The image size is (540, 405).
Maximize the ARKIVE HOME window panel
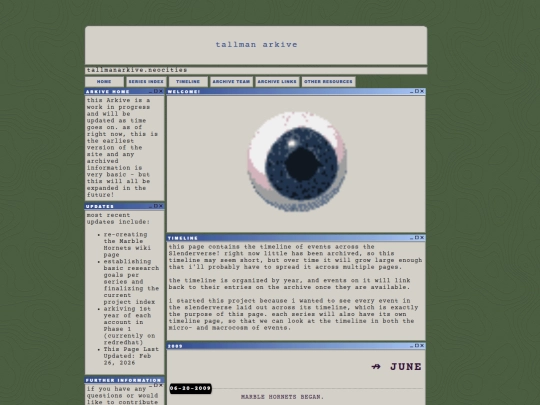point(156,91)
